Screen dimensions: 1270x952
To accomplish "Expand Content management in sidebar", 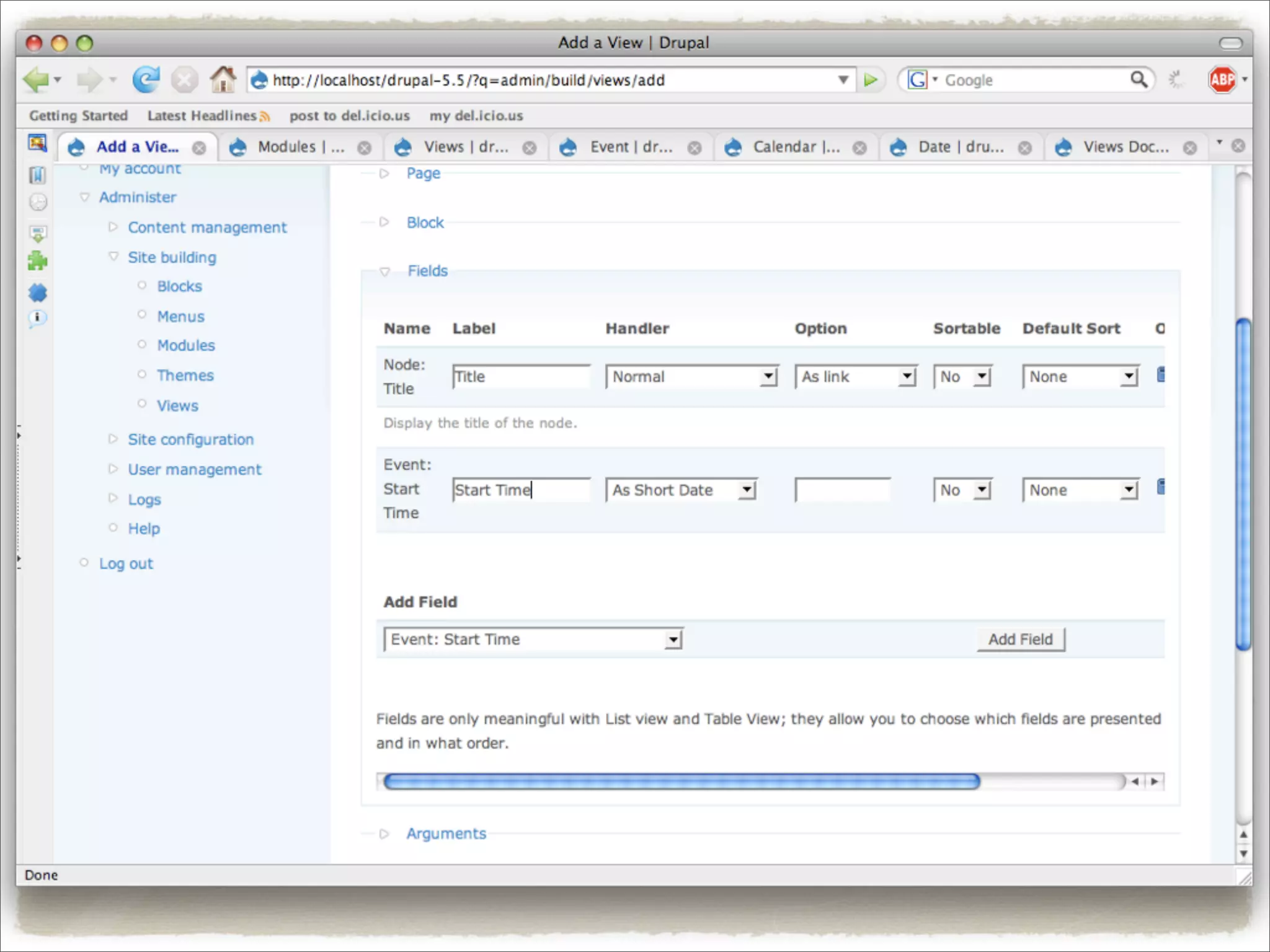I will tap(207, 227).
